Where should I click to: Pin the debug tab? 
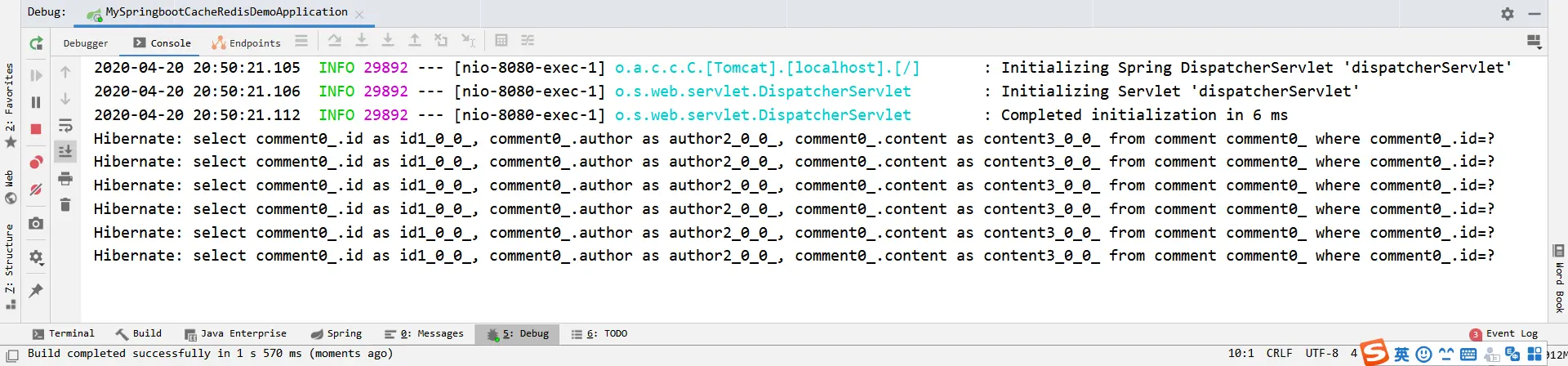(x=36, y=291)
